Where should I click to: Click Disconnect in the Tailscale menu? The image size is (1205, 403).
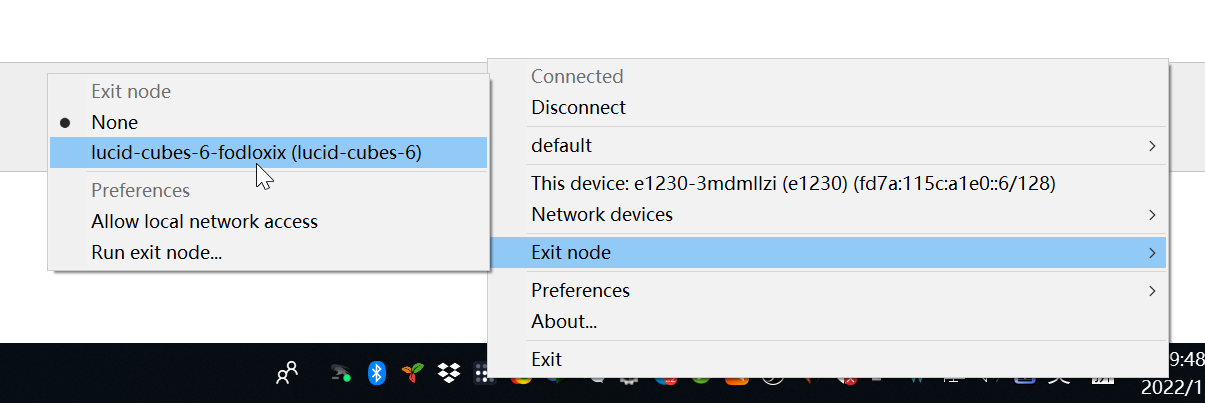point(578,107)
